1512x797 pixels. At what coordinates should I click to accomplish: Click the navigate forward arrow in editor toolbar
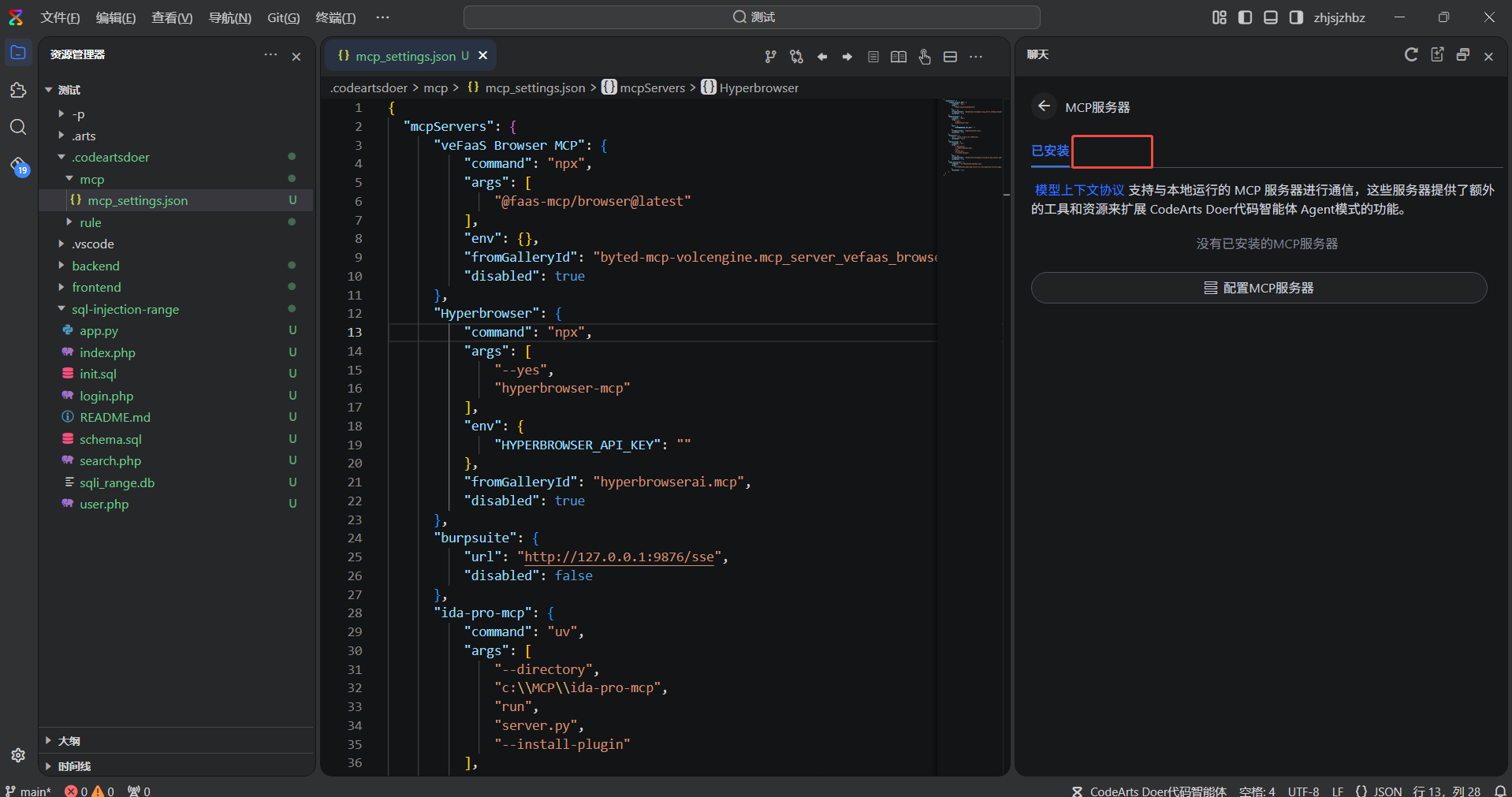(847, 57)
